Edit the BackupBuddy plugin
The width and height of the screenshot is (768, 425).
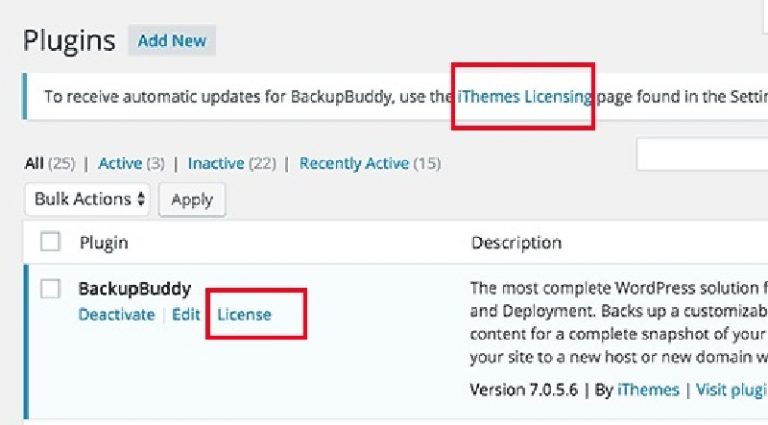pyautogui.click(x=186, y=314)
